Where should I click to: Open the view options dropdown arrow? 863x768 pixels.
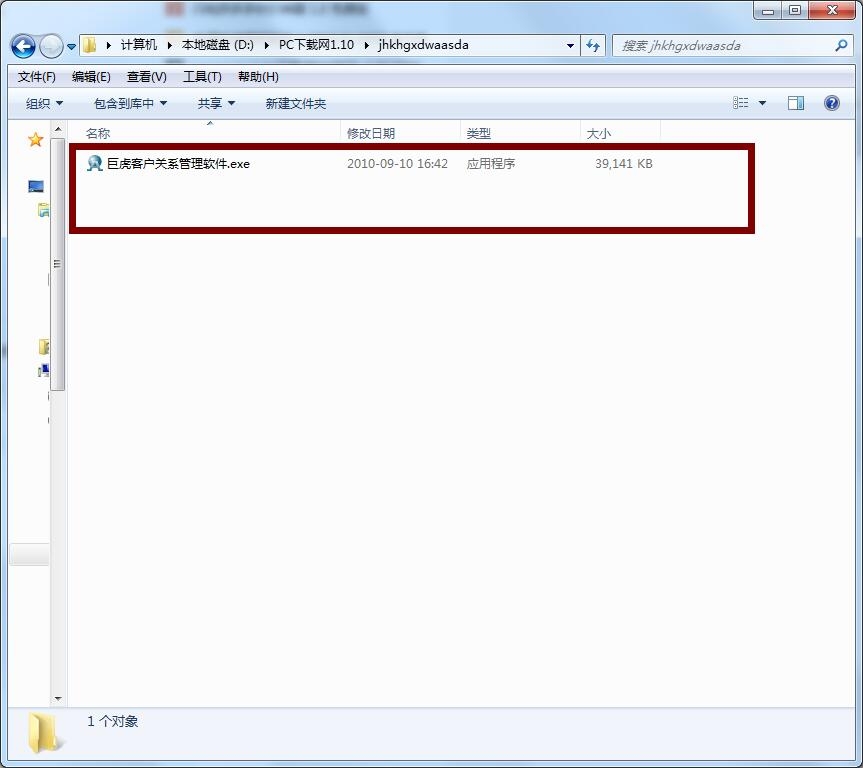[x=762, y=103]
